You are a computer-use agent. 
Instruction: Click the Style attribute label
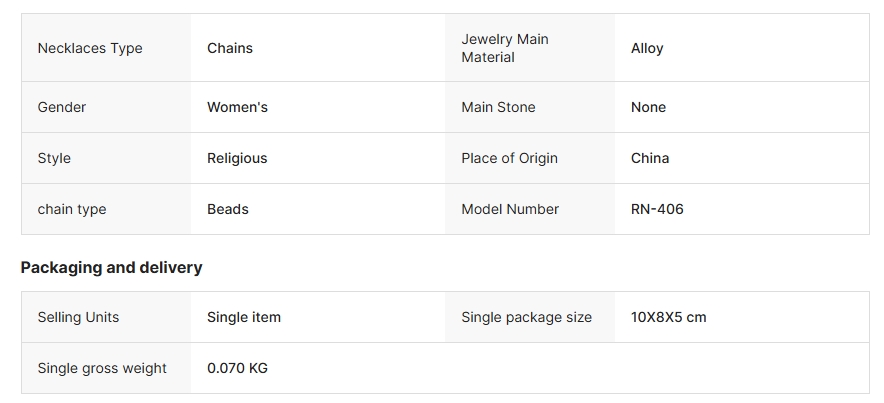tap(54, 158)
